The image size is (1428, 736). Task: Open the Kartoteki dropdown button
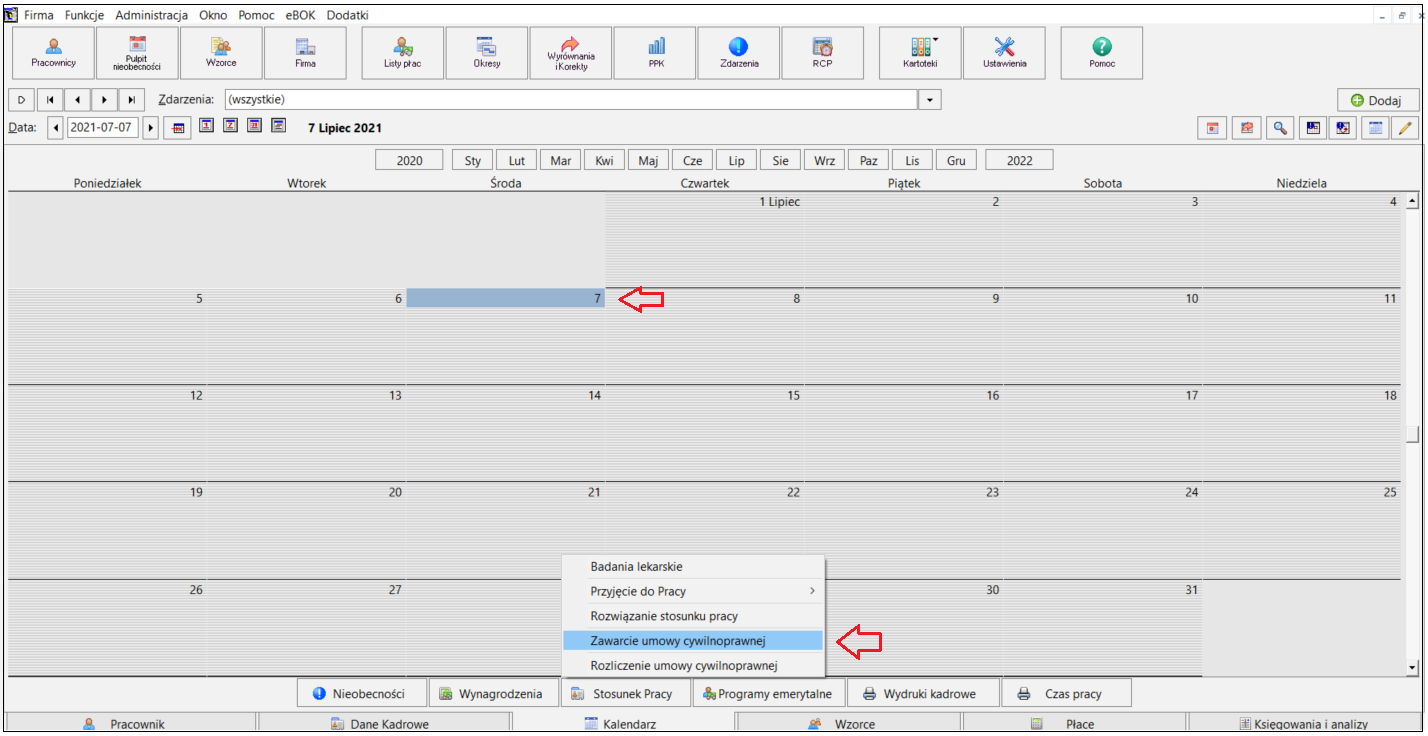click(920, 53)
